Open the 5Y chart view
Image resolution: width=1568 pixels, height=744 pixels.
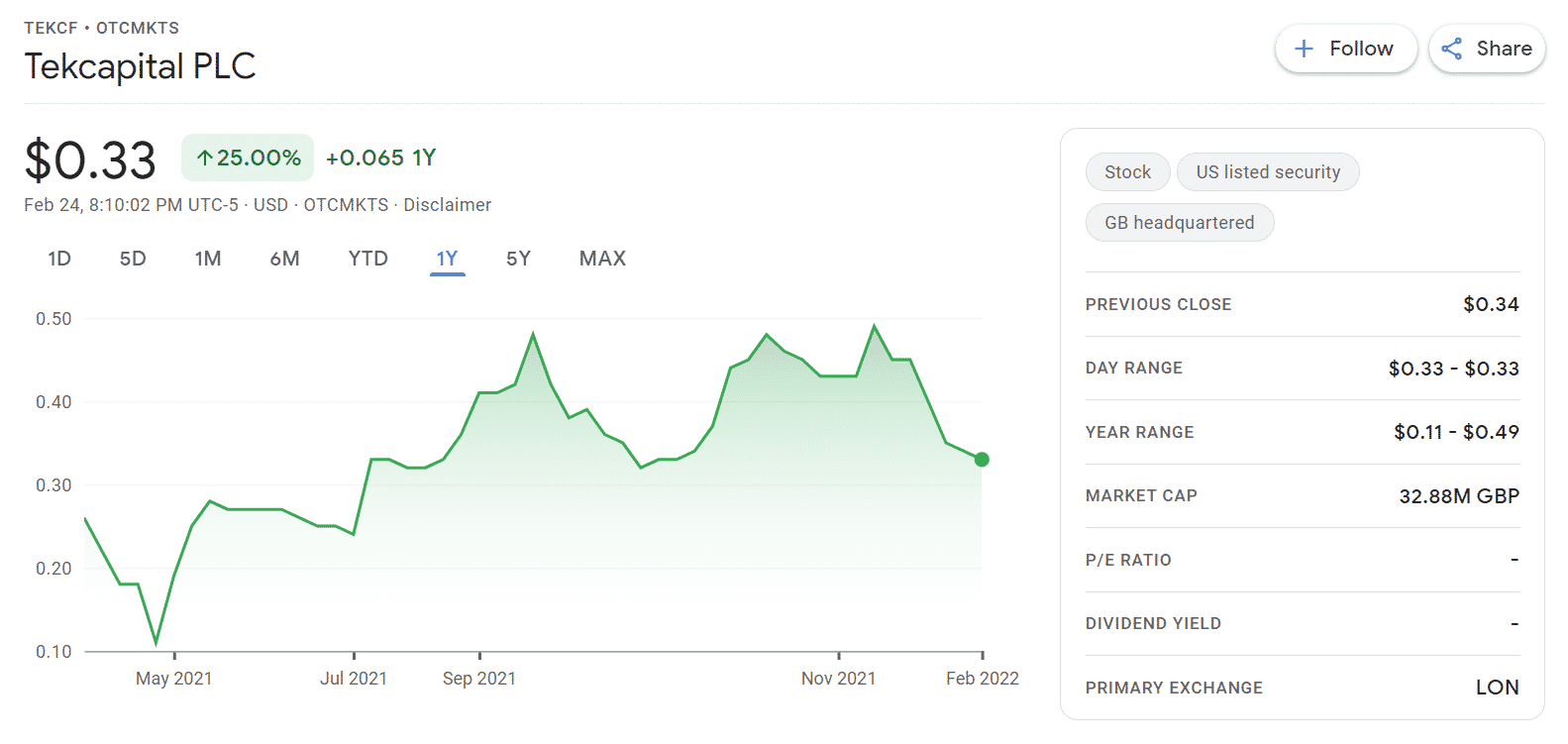[518, 259]
